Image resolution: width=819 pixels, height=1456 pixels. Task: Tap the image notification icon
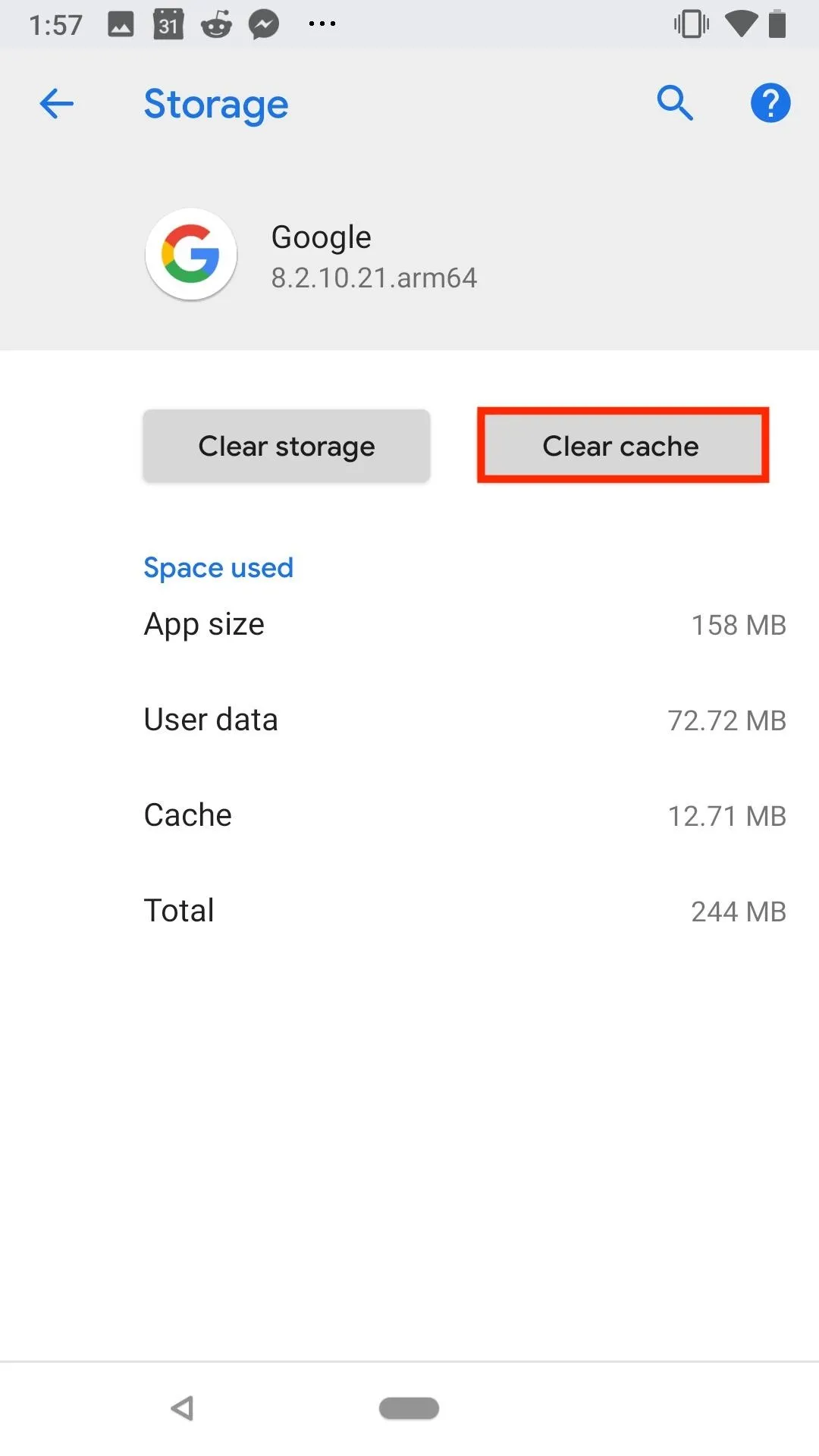point(121,25)
